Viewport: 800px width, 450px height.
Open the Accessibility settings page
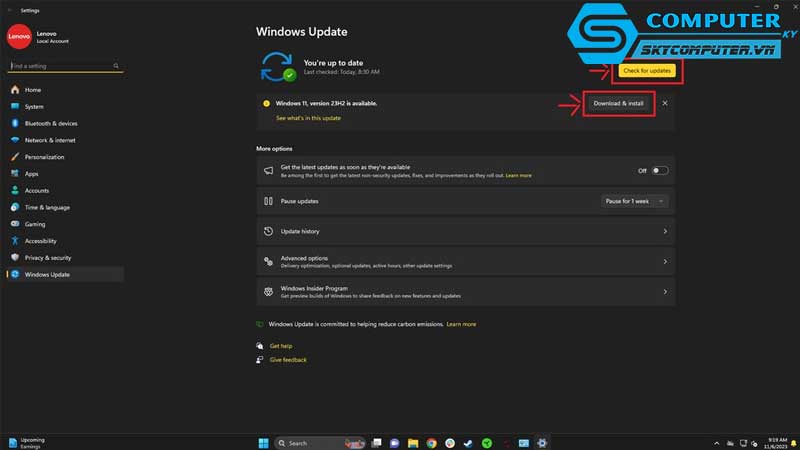tap(40, 241)
